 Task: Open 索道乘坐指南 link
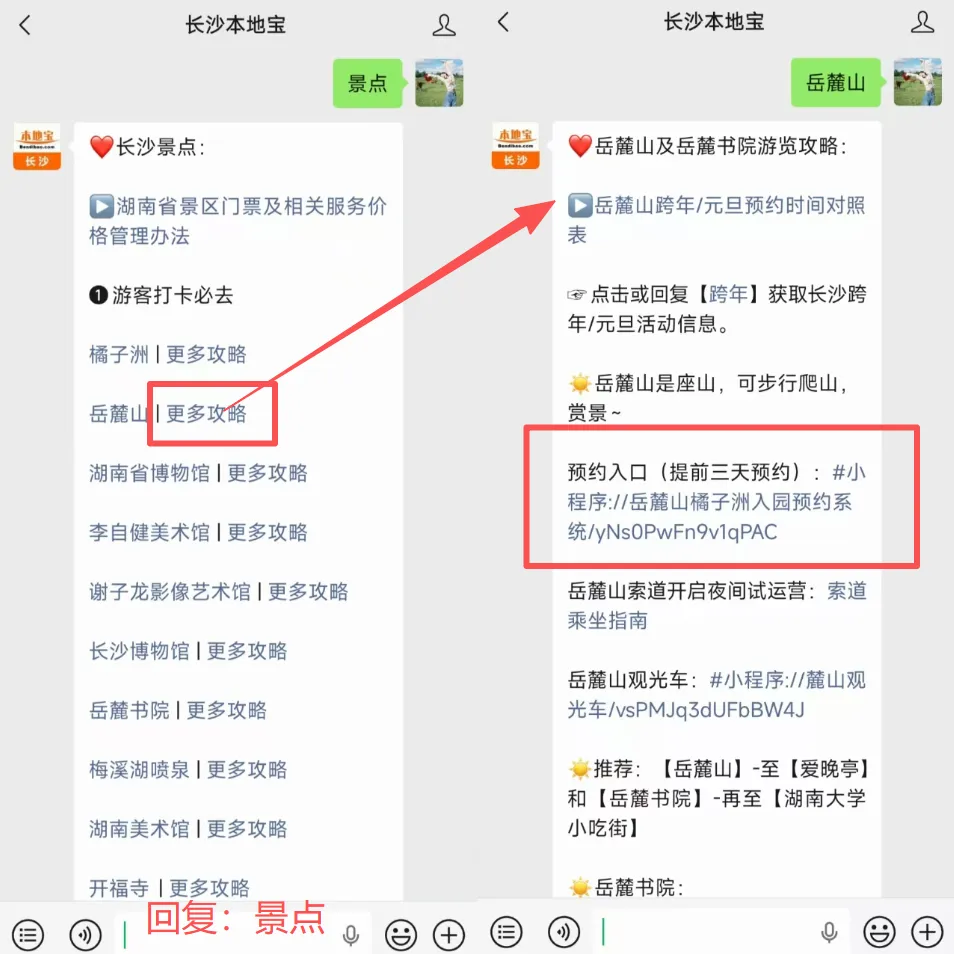coord(717,605)
